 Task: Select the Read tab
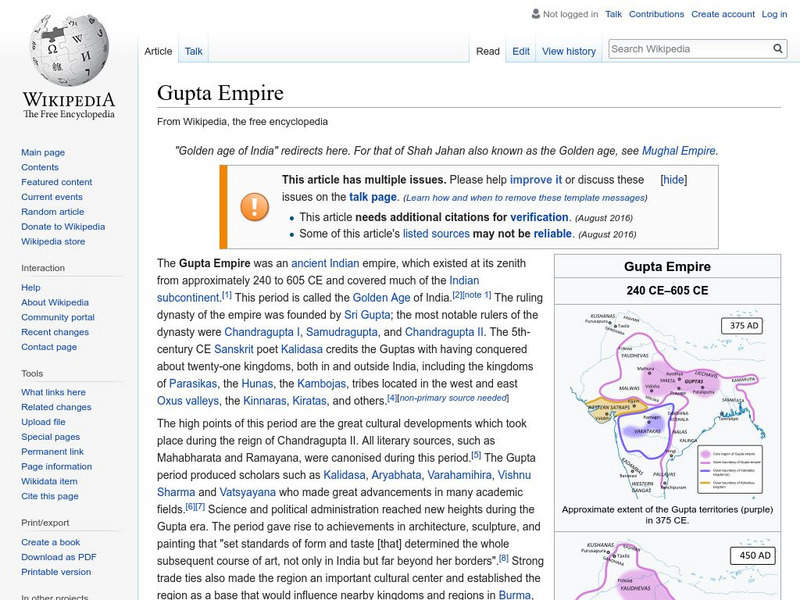click(x=488, y=51)
